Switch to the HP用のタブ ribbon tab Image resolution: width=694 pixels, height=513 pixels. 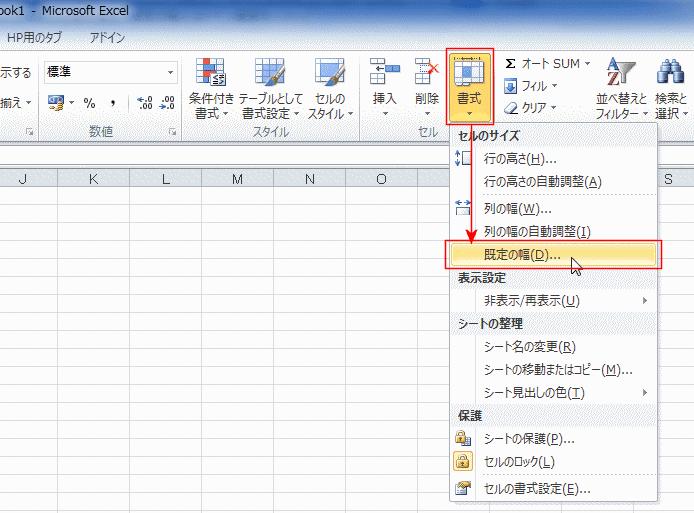[x=35, y=38]
